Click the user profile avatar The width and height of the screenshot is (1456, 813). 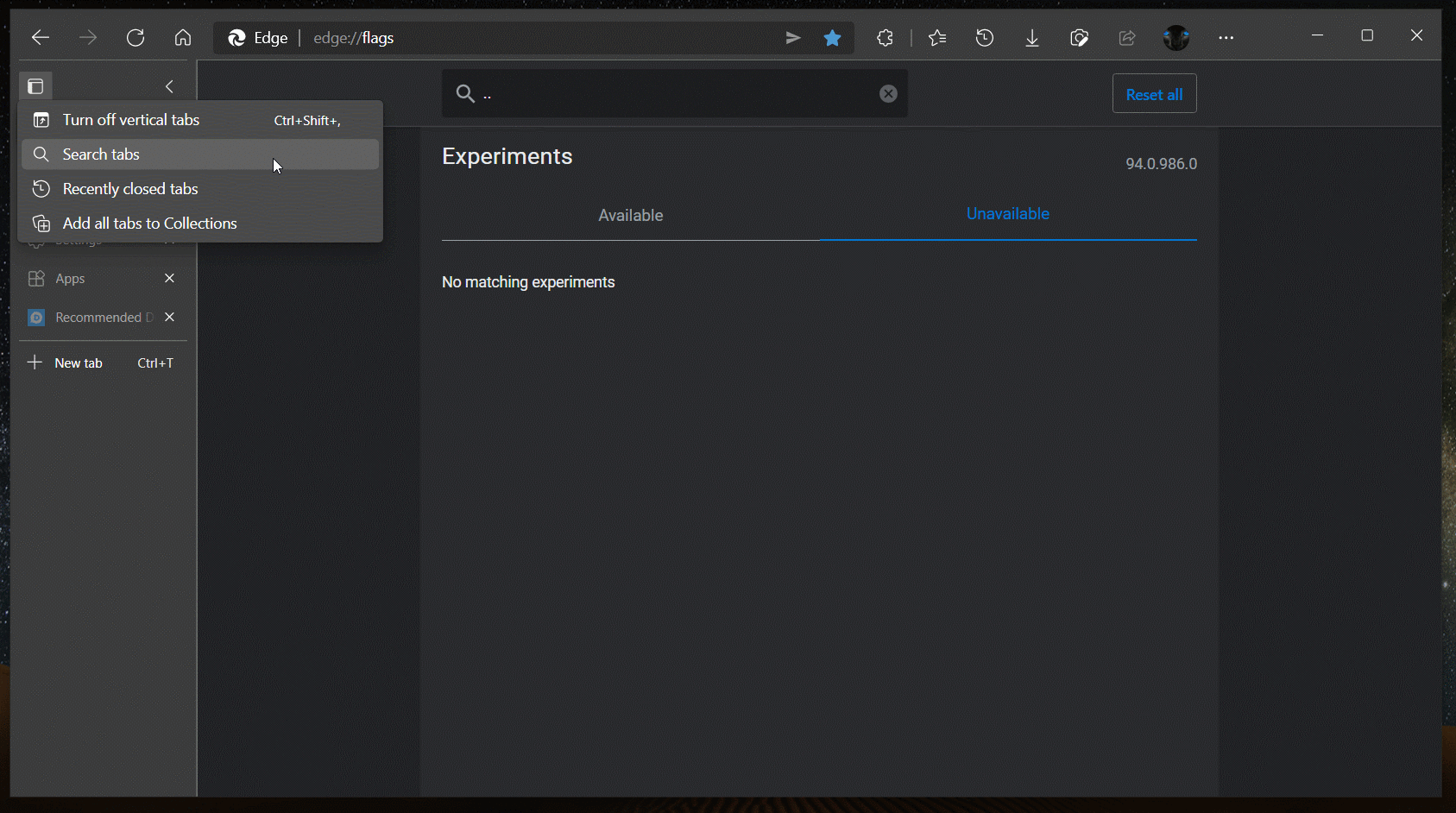tap(1176, 38)
